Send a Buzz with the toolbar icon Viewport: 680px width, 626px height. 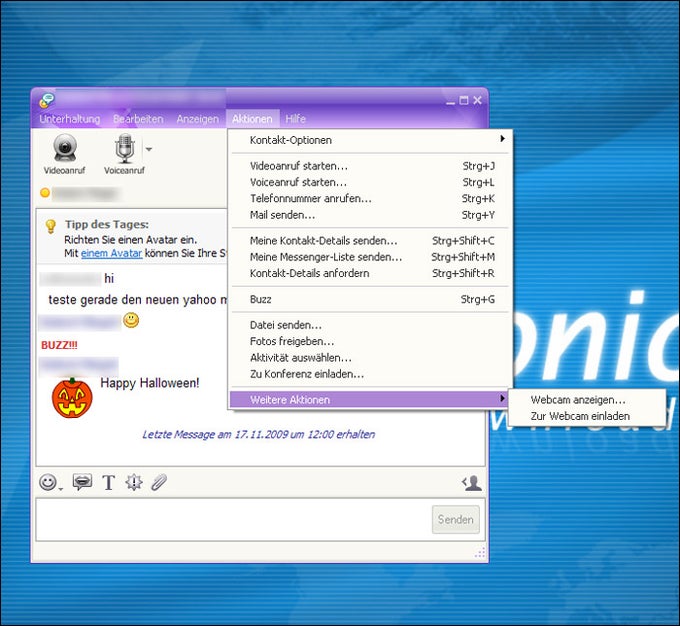[x=134, y=482]
